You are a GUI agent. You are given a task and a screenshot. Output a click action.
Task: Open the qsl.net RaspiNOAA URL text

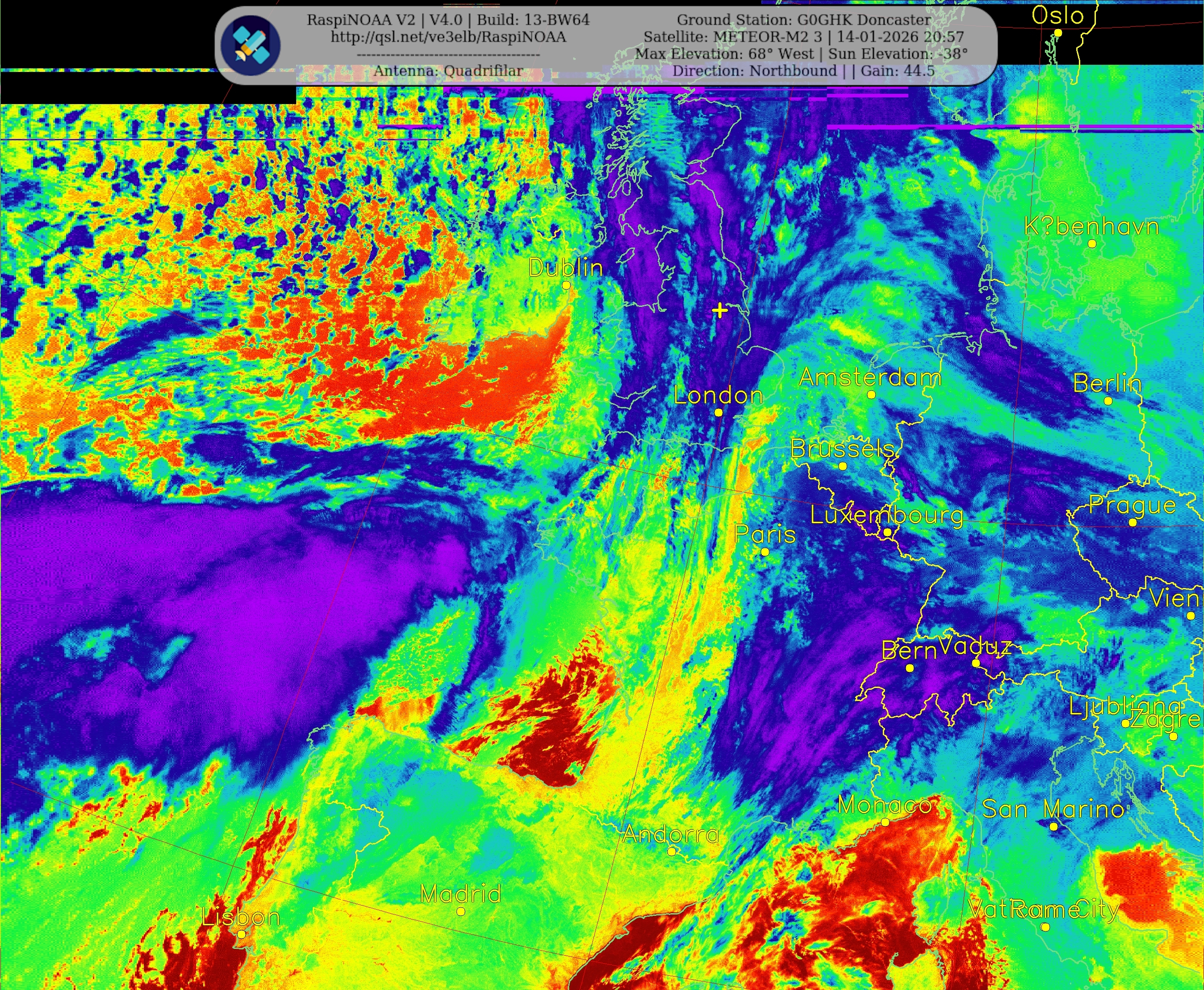click(x=448, y=37)
